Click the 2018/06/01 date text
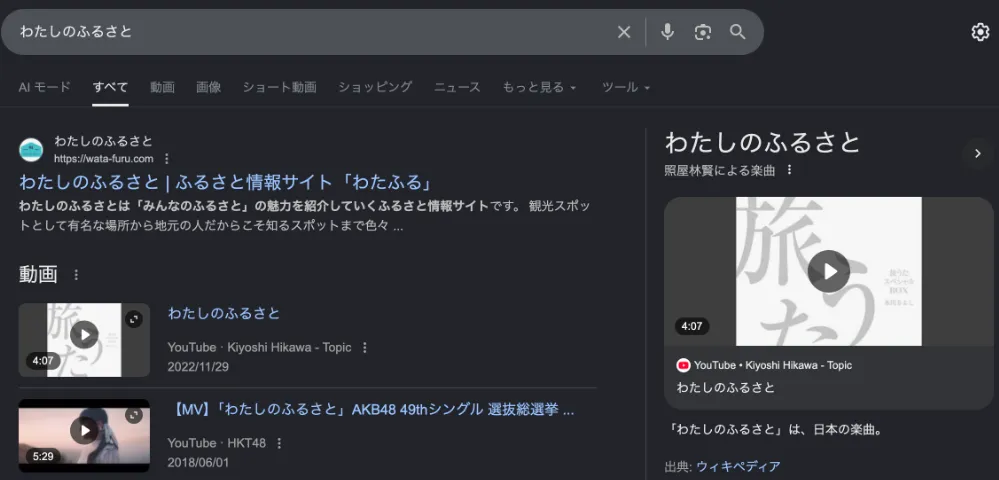The height and width of the screenshot is (480, 999). pos(198,462)
